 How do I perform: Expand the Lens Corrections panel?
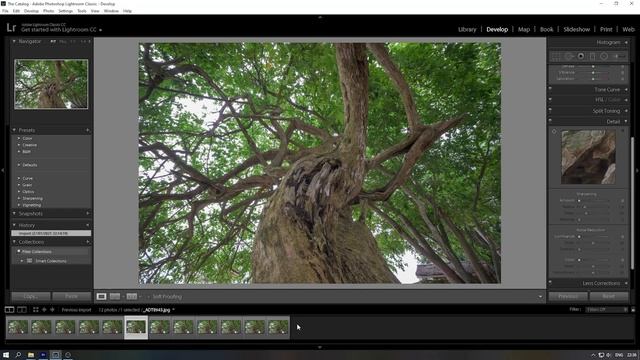[x=627, y=283]
